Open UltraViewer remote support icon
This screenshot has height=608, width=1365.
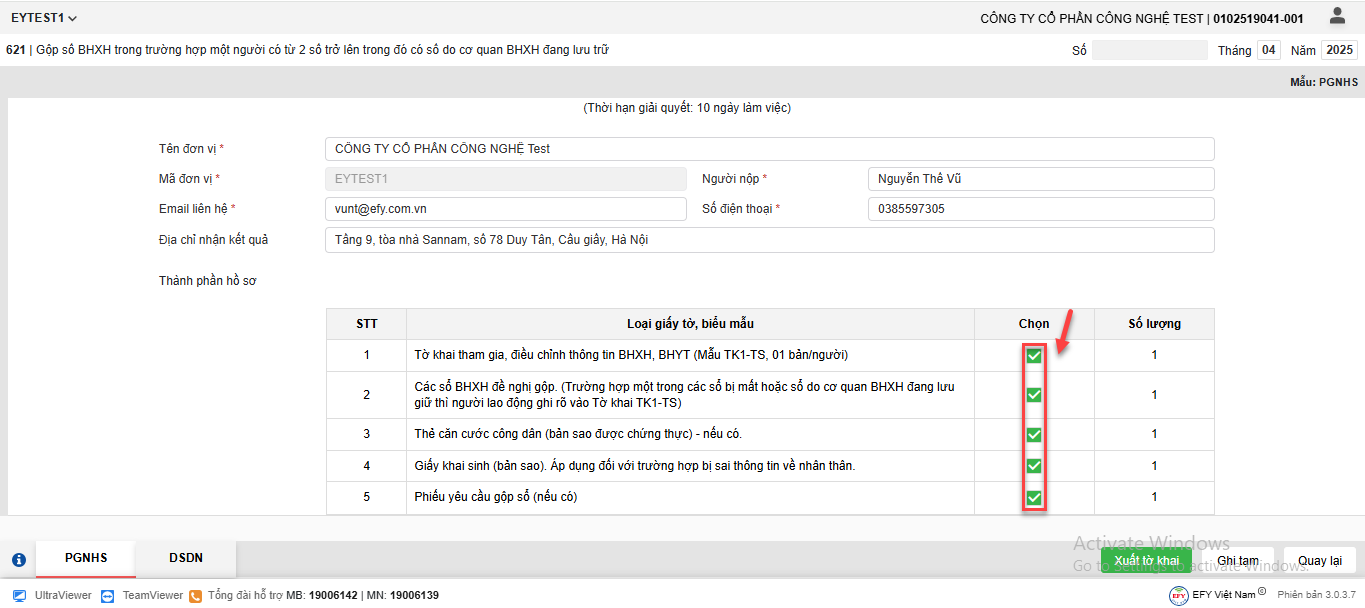[20, 595]
